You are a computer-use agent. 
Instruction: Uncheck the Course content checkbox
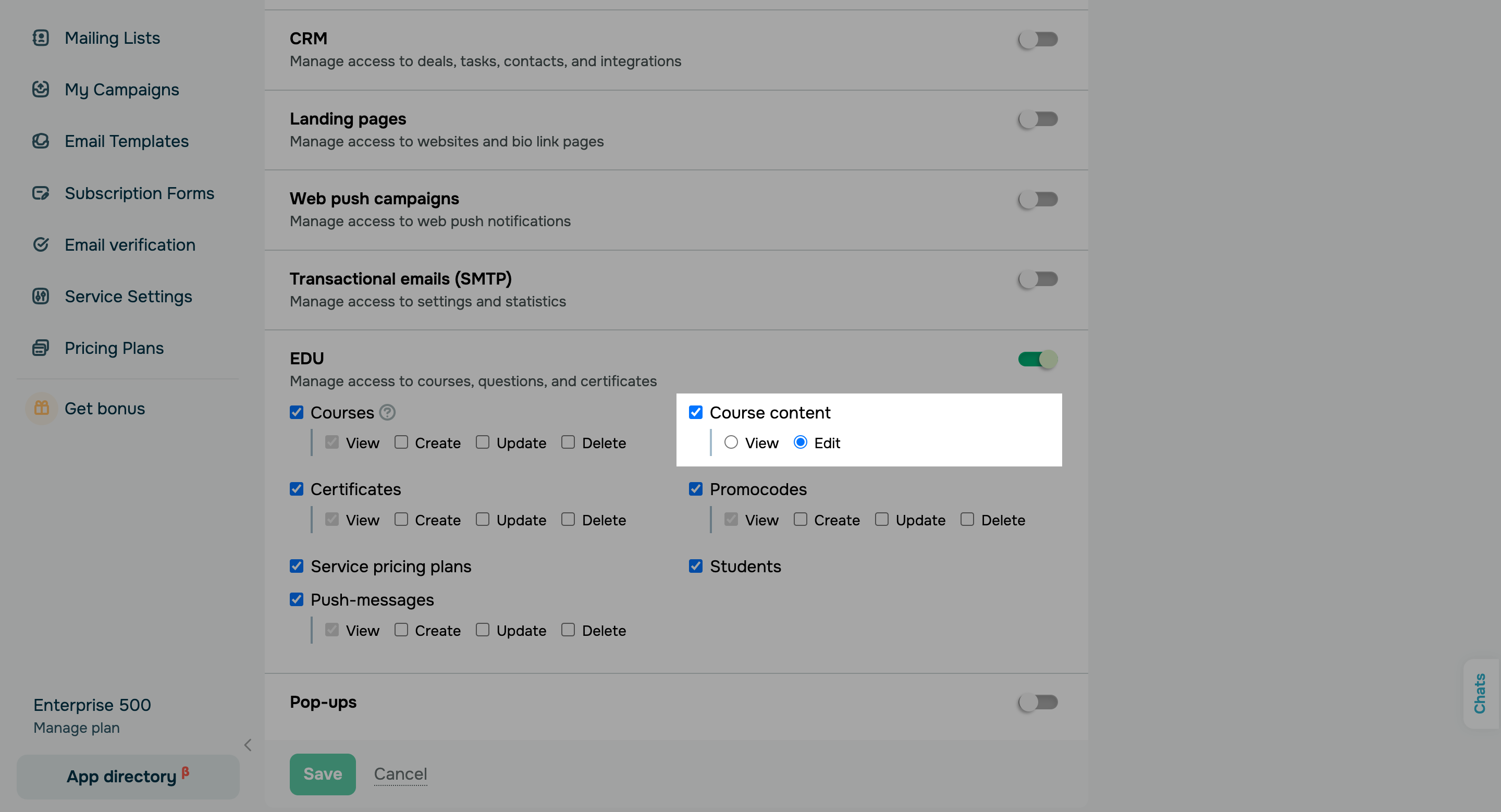click(x=696, y=412)
